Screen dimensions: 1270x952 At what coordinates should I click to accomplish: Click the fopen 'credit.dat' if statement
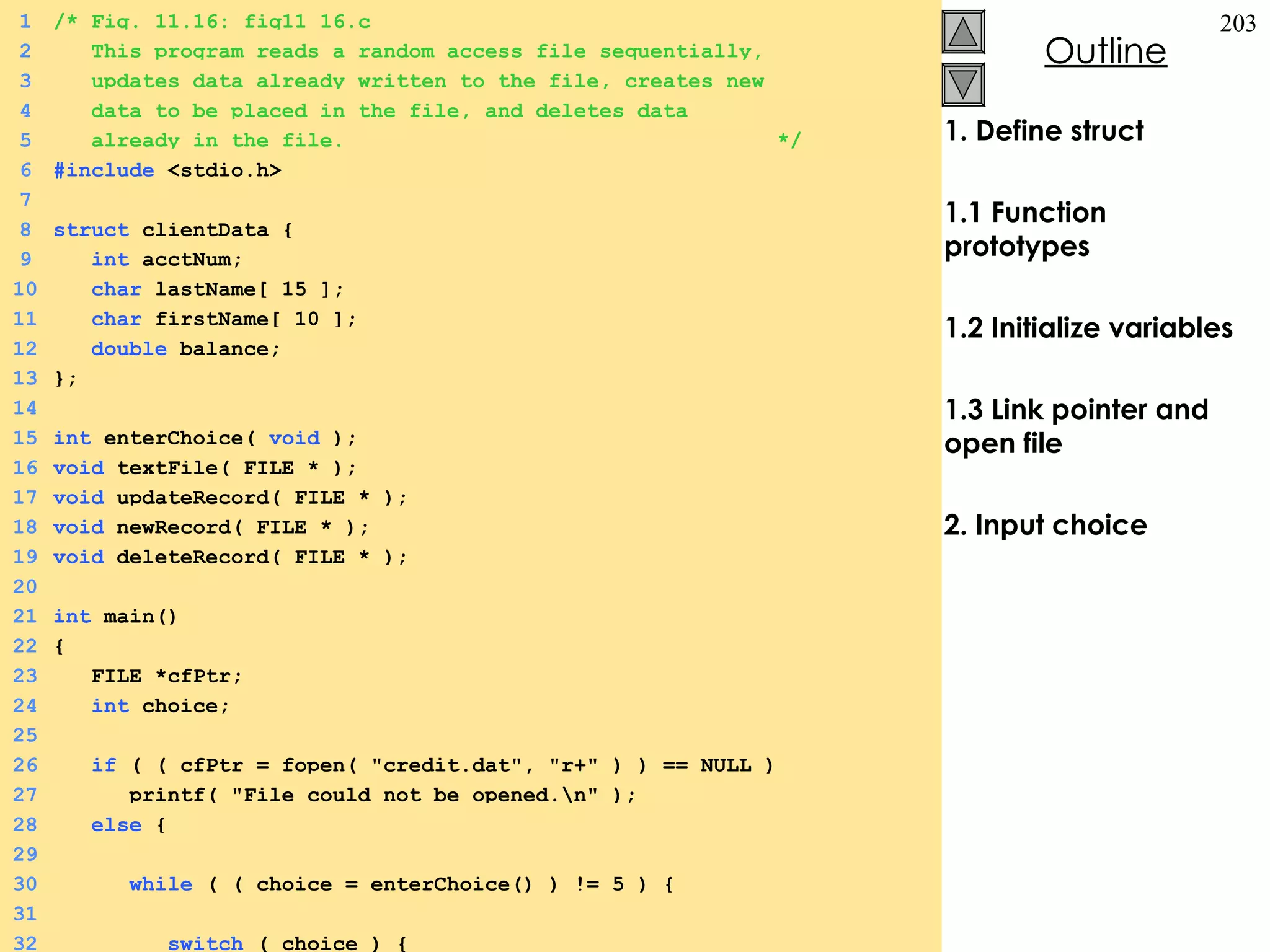click(433, 765)
